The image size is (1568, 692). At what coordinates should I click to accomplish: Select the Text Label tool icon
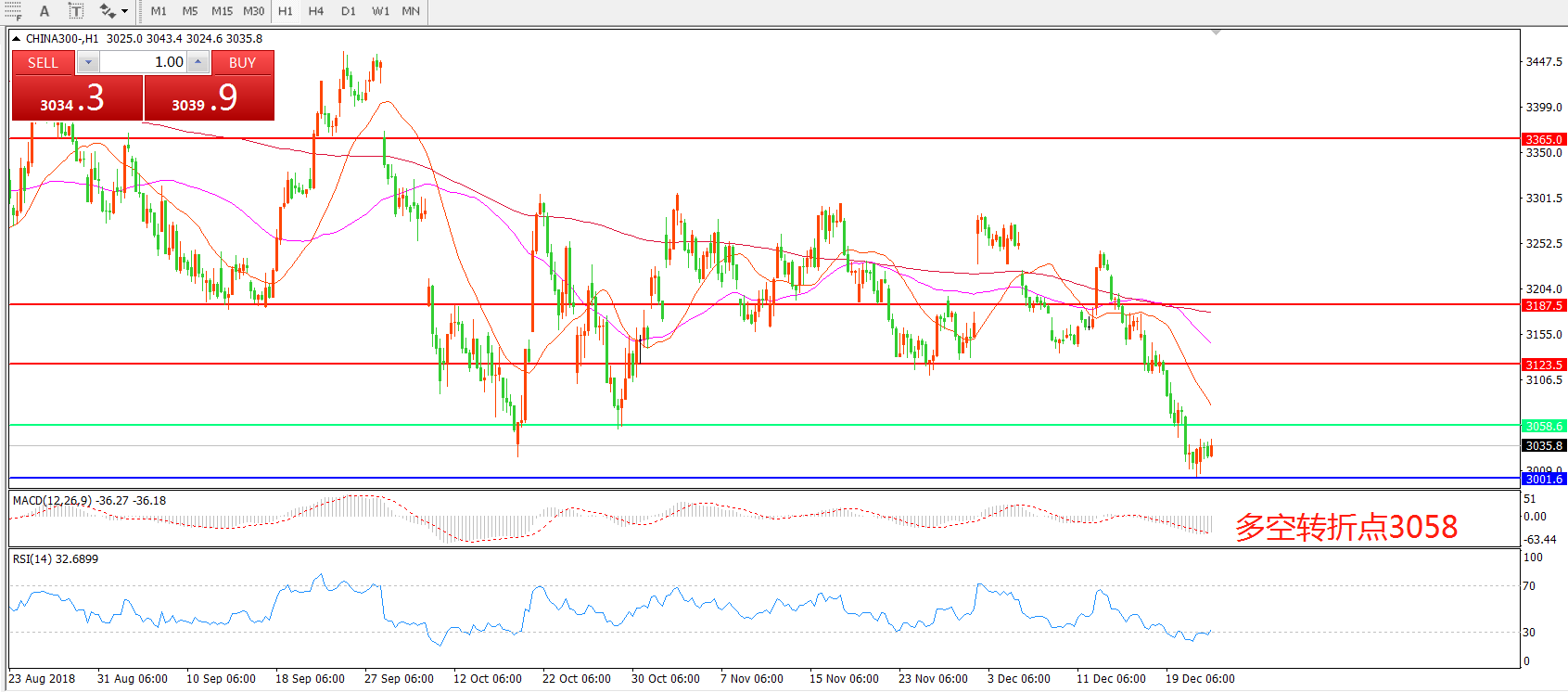coord(76,11)
